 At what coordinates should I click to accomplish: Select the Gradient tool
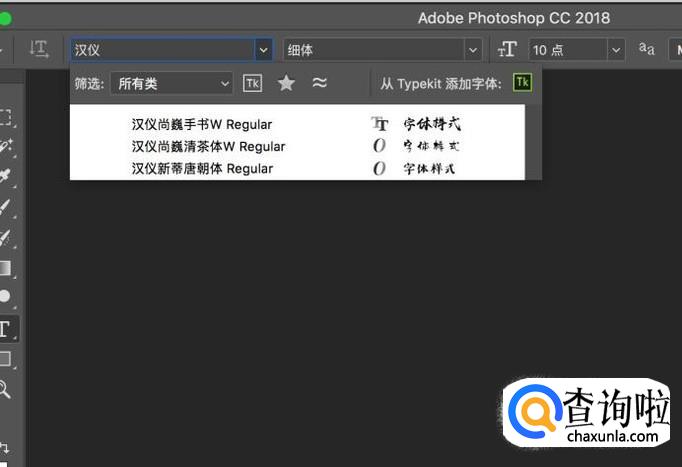point(5,267)
